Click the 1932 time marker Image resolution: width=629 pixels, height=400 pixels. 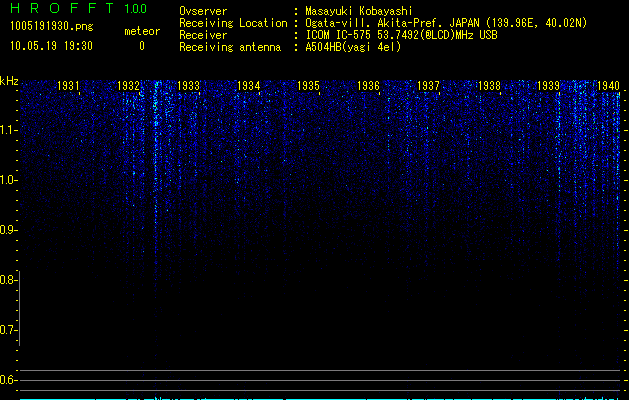tap(128, 85)
